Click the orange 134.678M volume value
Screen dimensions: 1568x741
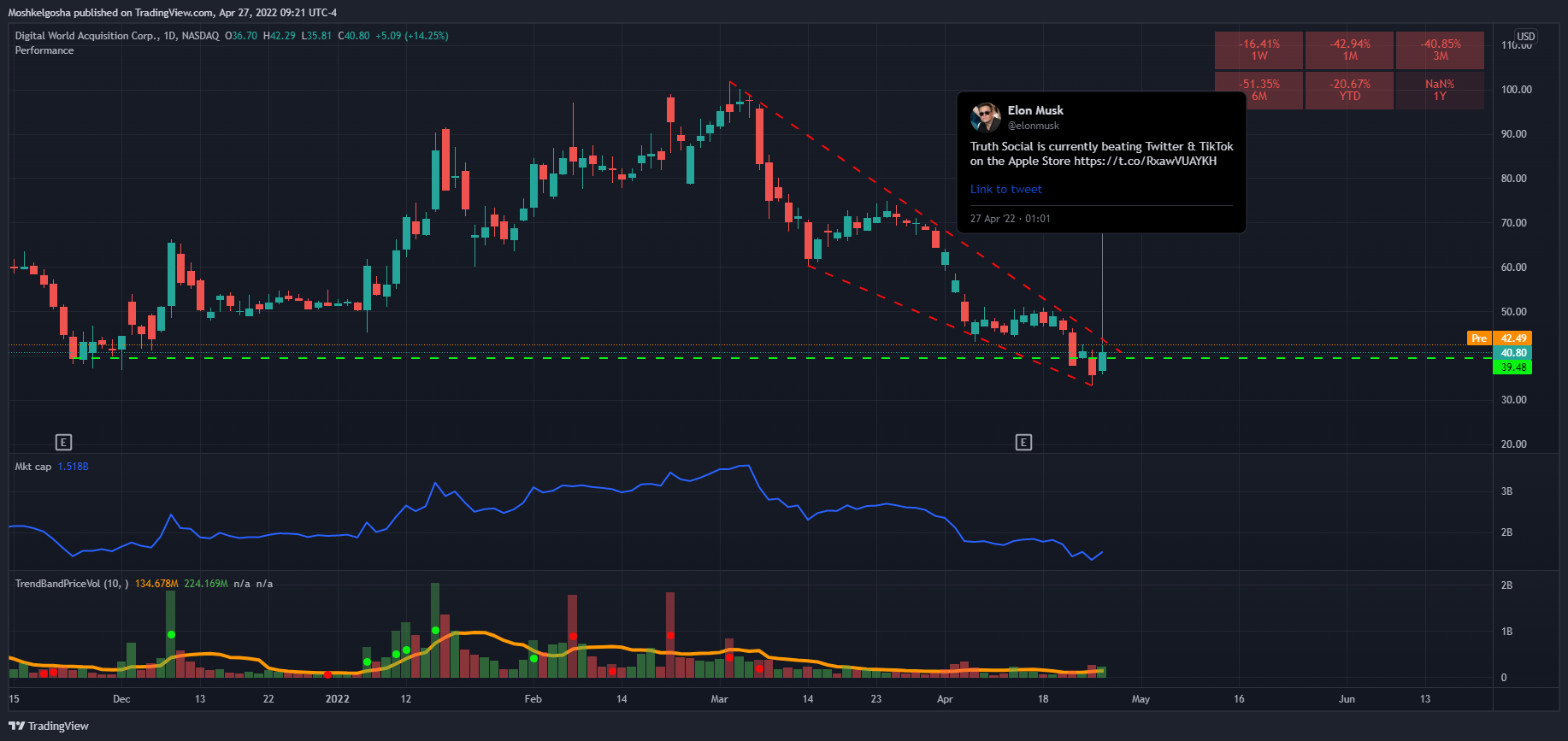[x=156, y=584]
